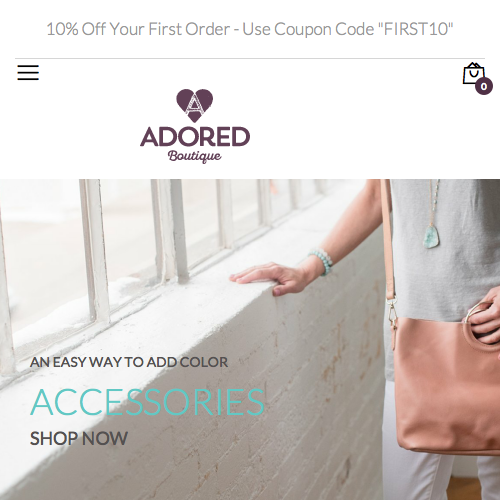Select the 10% Off promo announcement text

point(250,29)
